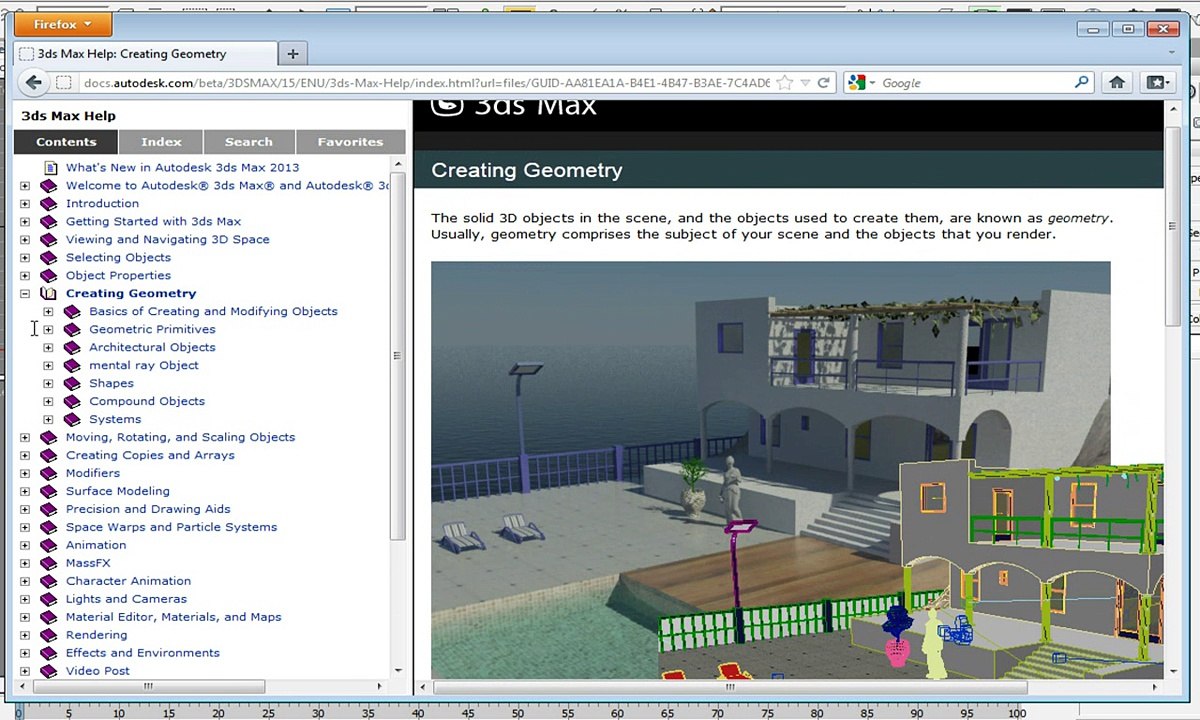Click the book icon beside Systems
This screenshot has width=1200, height=720.
pos(72,419)
